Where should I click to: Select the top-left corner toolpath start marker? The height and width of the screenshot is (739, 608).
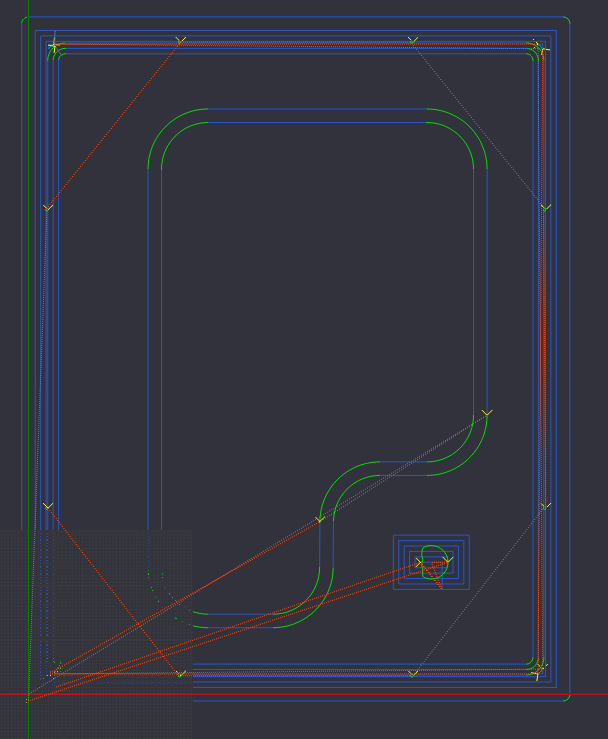(x=53, y=46)
